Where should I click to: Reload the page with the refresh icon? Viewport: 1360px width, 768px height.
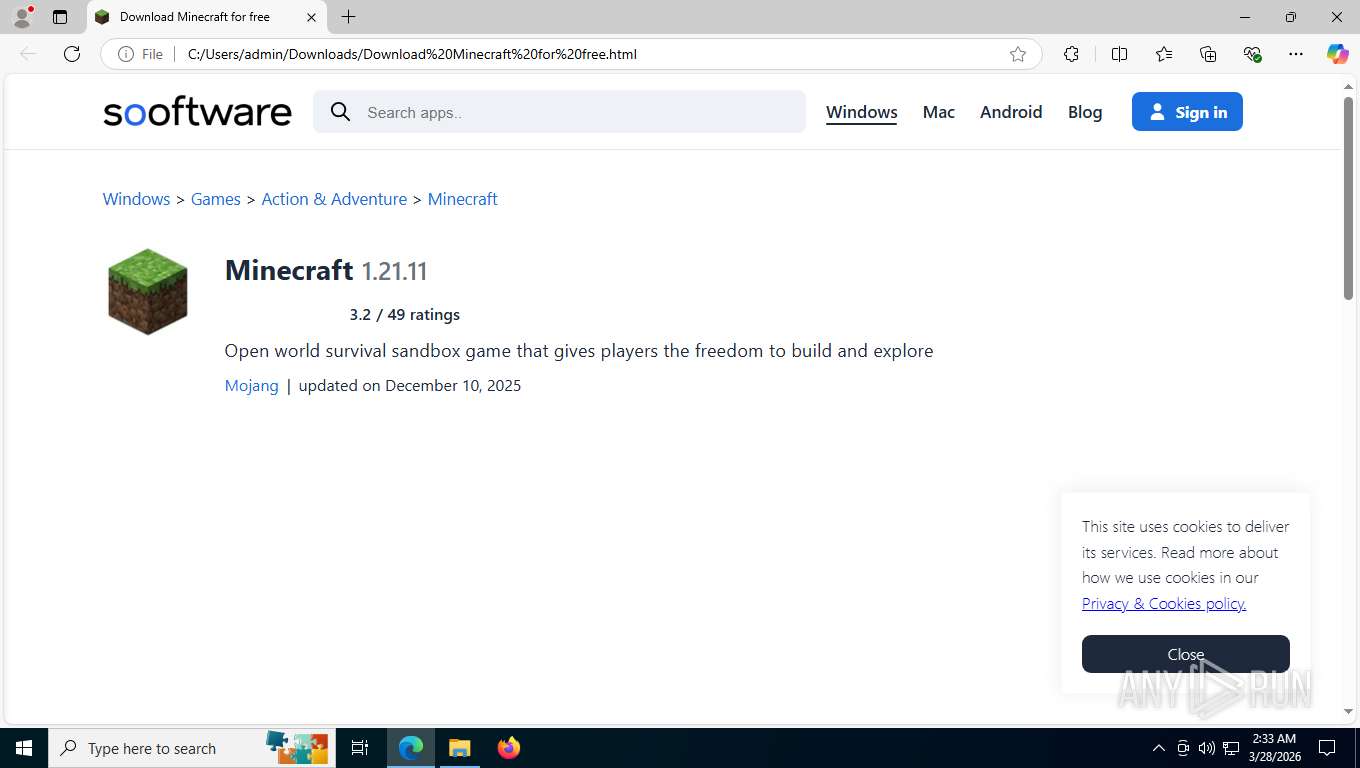click(72, 54)
